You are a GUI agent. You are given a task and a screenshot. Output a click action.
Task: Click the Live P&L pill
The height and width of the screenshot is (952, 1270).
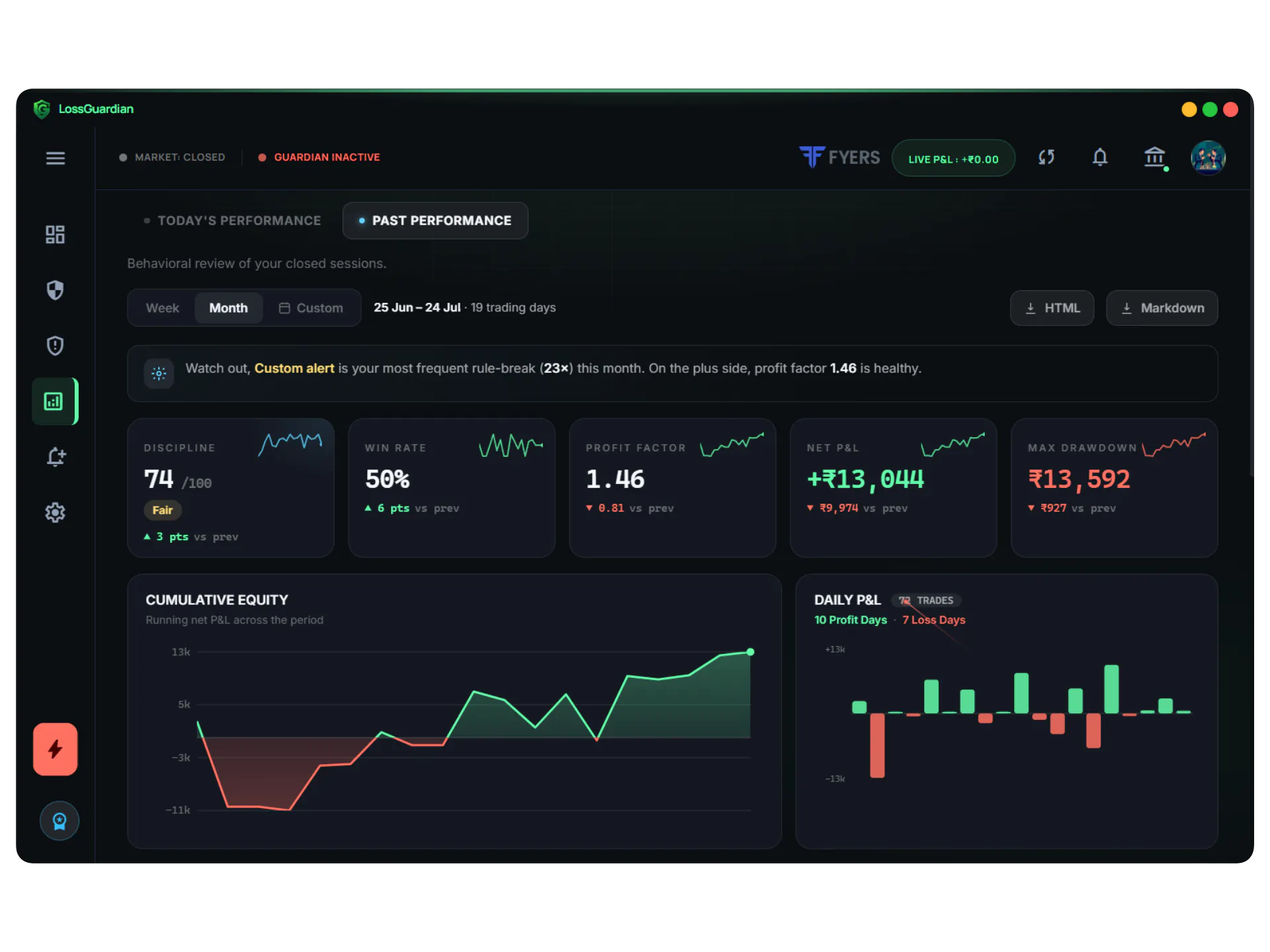coord(953,158)
